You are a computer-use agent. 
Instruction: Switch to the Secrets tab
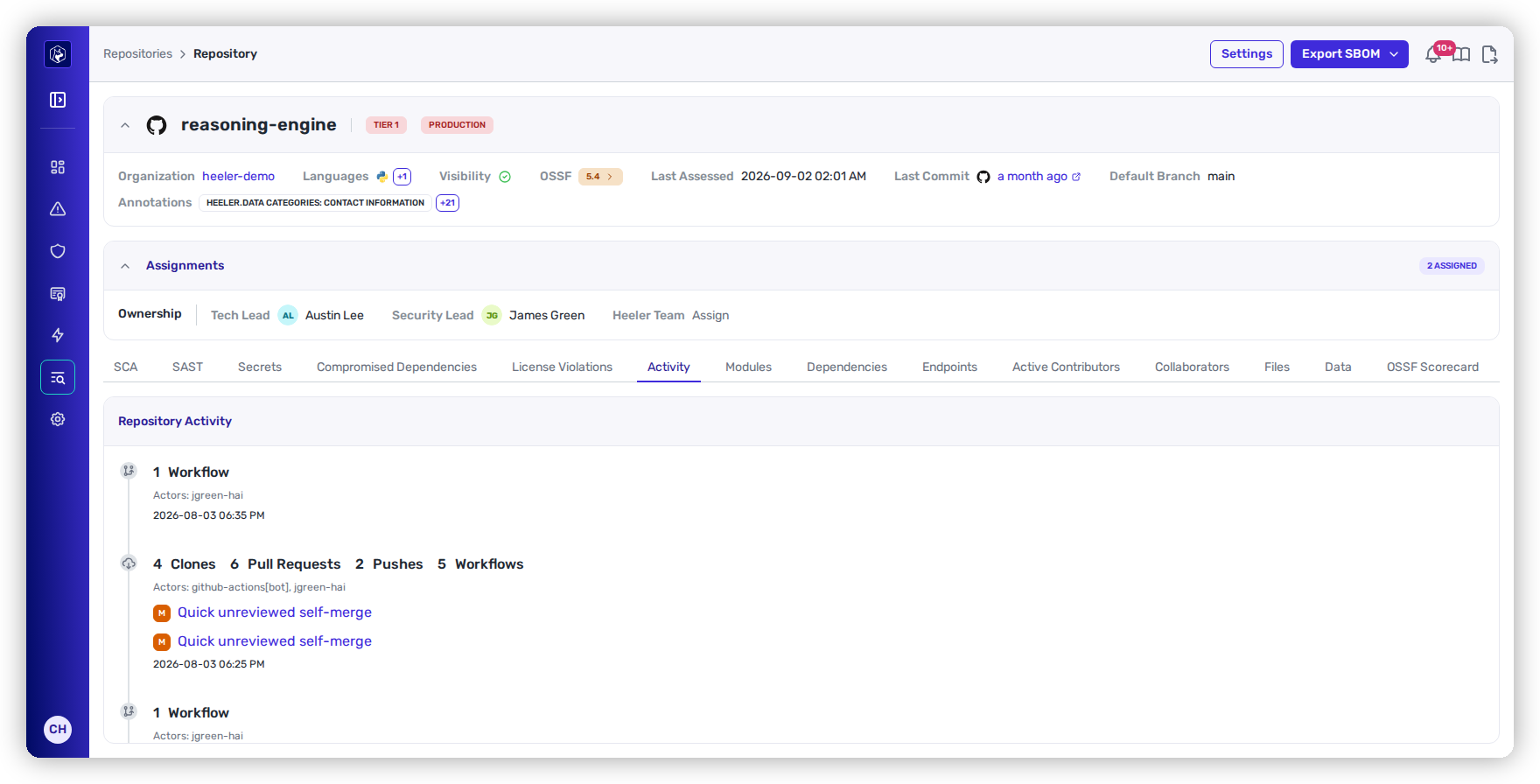click(260, 367)
